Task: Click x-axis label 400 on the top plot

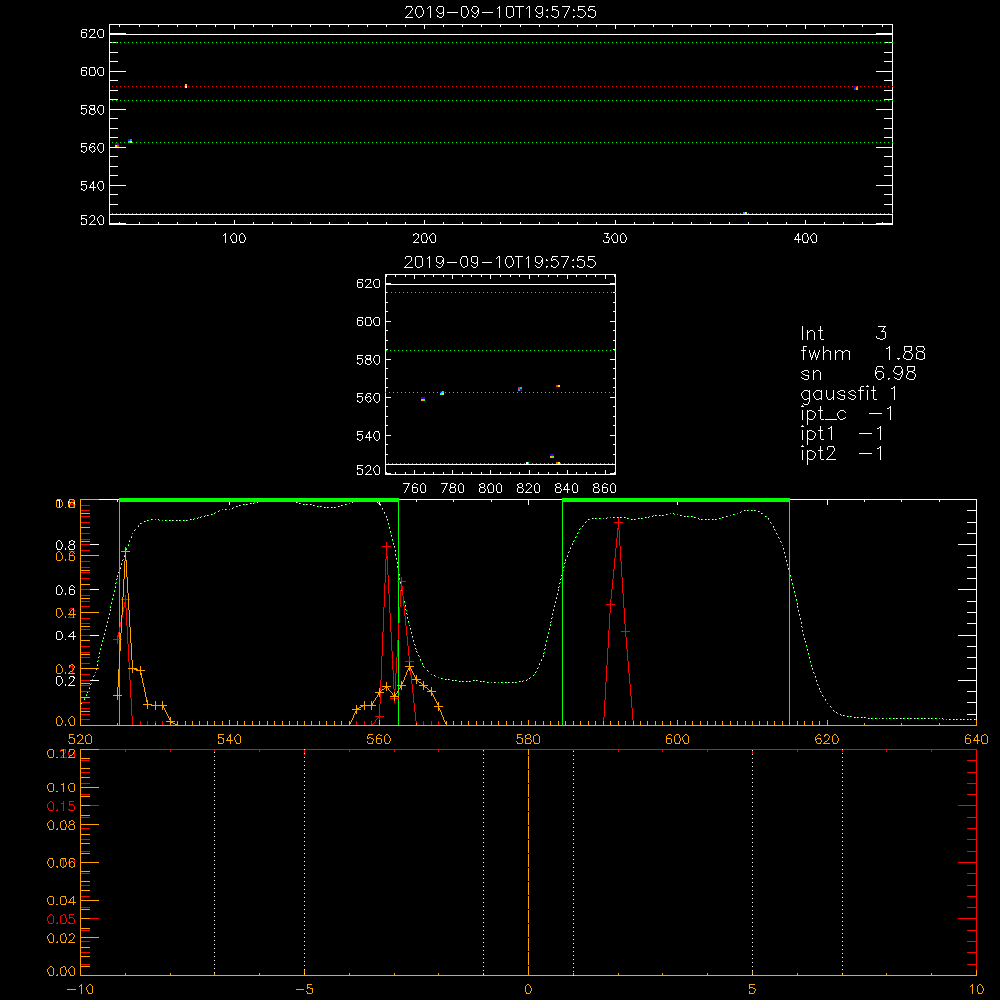Action: coord(805,239)
